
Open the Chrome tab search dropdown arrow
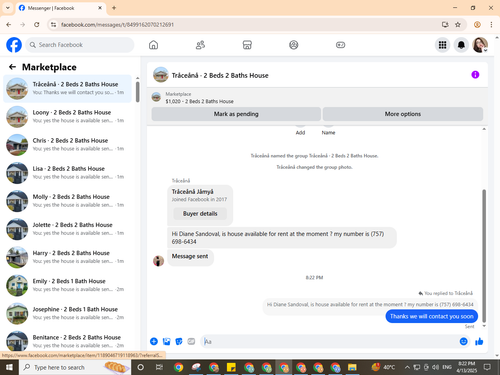8,8
